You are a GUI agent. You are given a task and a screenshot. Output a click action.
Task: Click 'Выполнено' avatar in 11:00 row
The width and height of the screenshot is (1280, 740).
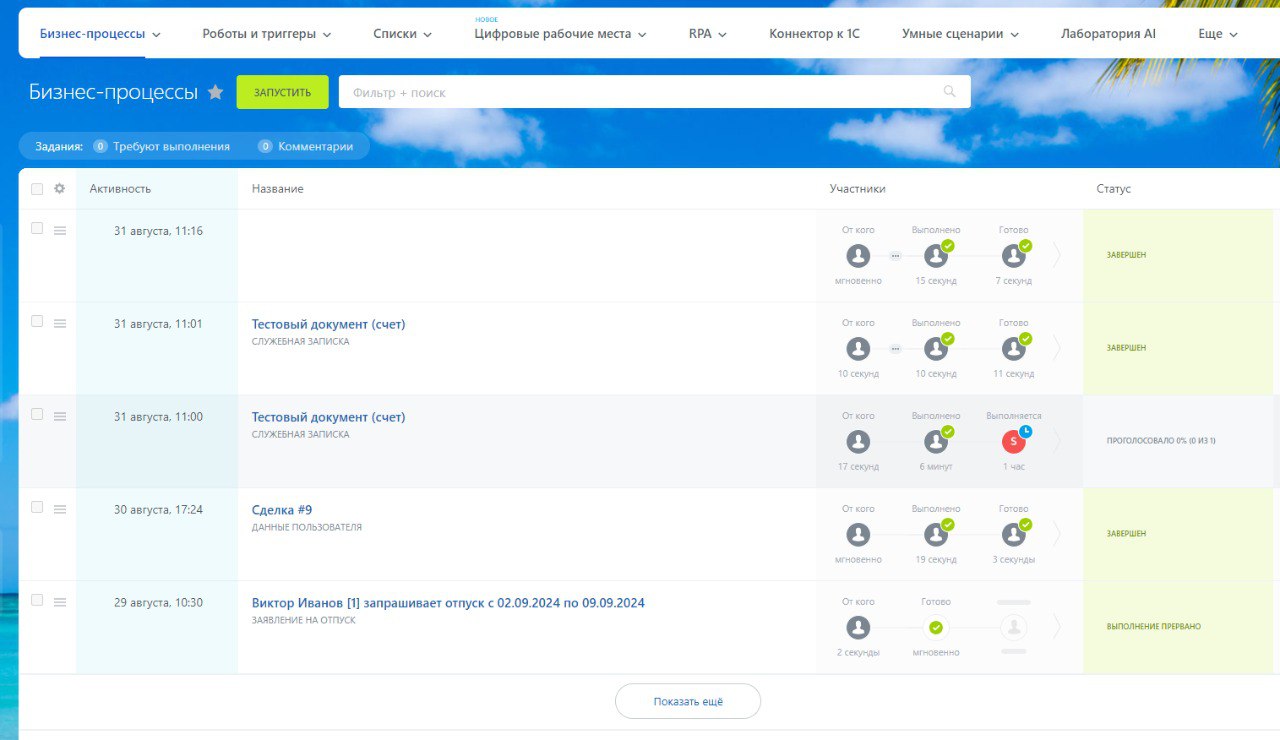point(936,441)
